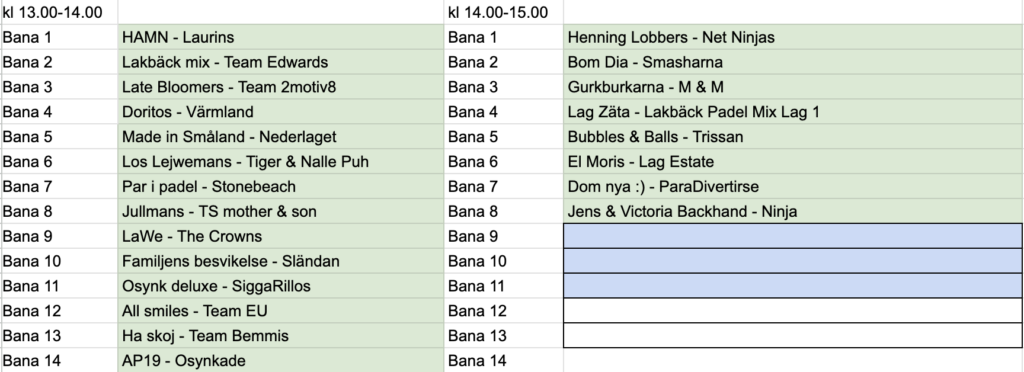Image resolution: width=1024 pixels, height=372 pixels.
Task: Click the empty white cell beside right Bana 12
Action: pos(793,311)
